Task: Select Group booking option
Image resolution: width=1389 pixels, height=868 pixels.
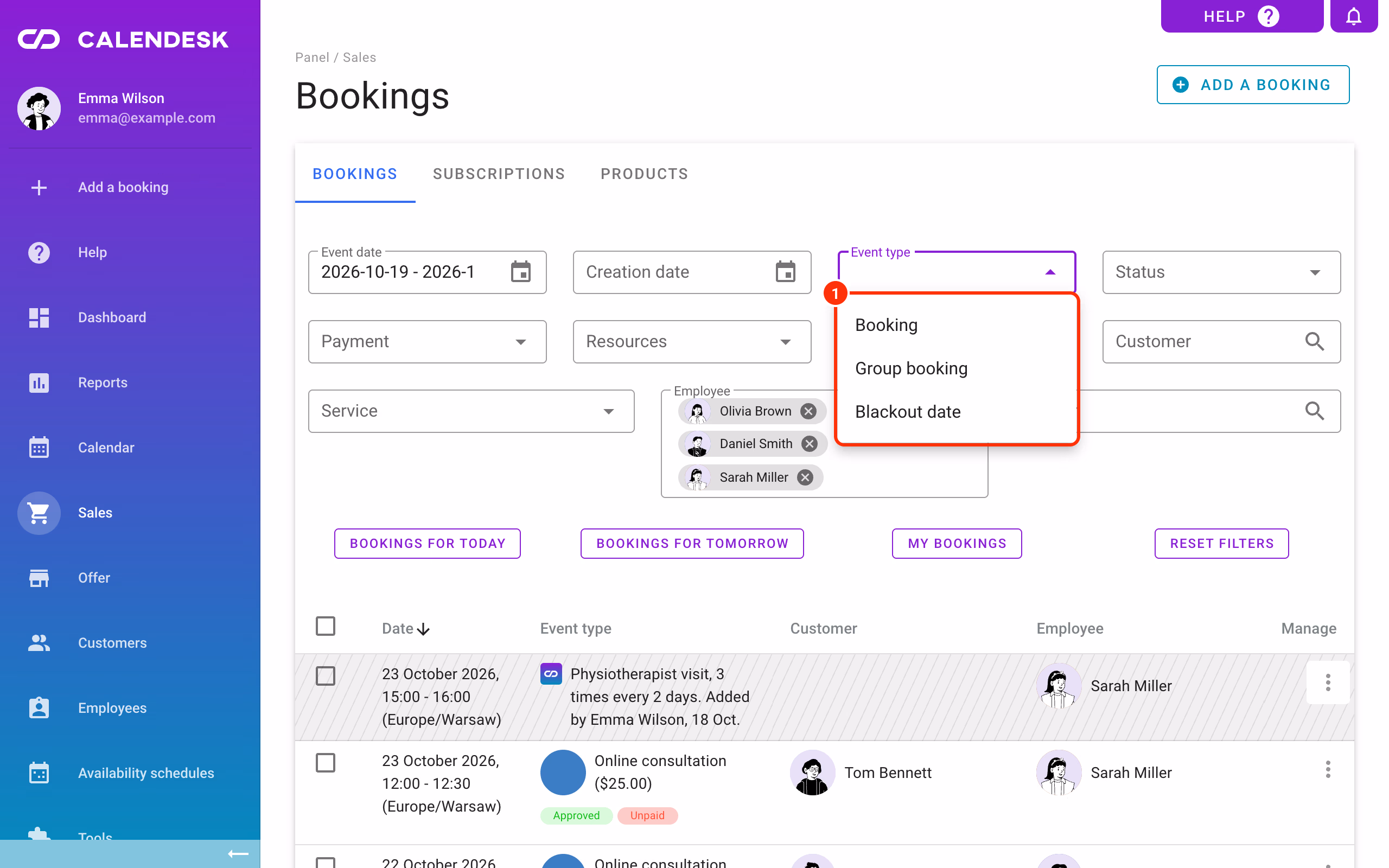Action: (956, 368)
